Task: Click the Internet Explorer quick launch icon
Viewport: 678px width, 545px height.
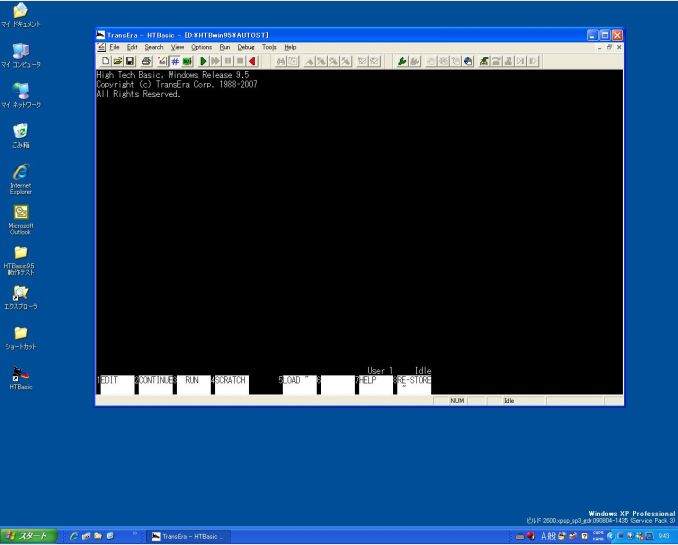Action: (74, 536)
